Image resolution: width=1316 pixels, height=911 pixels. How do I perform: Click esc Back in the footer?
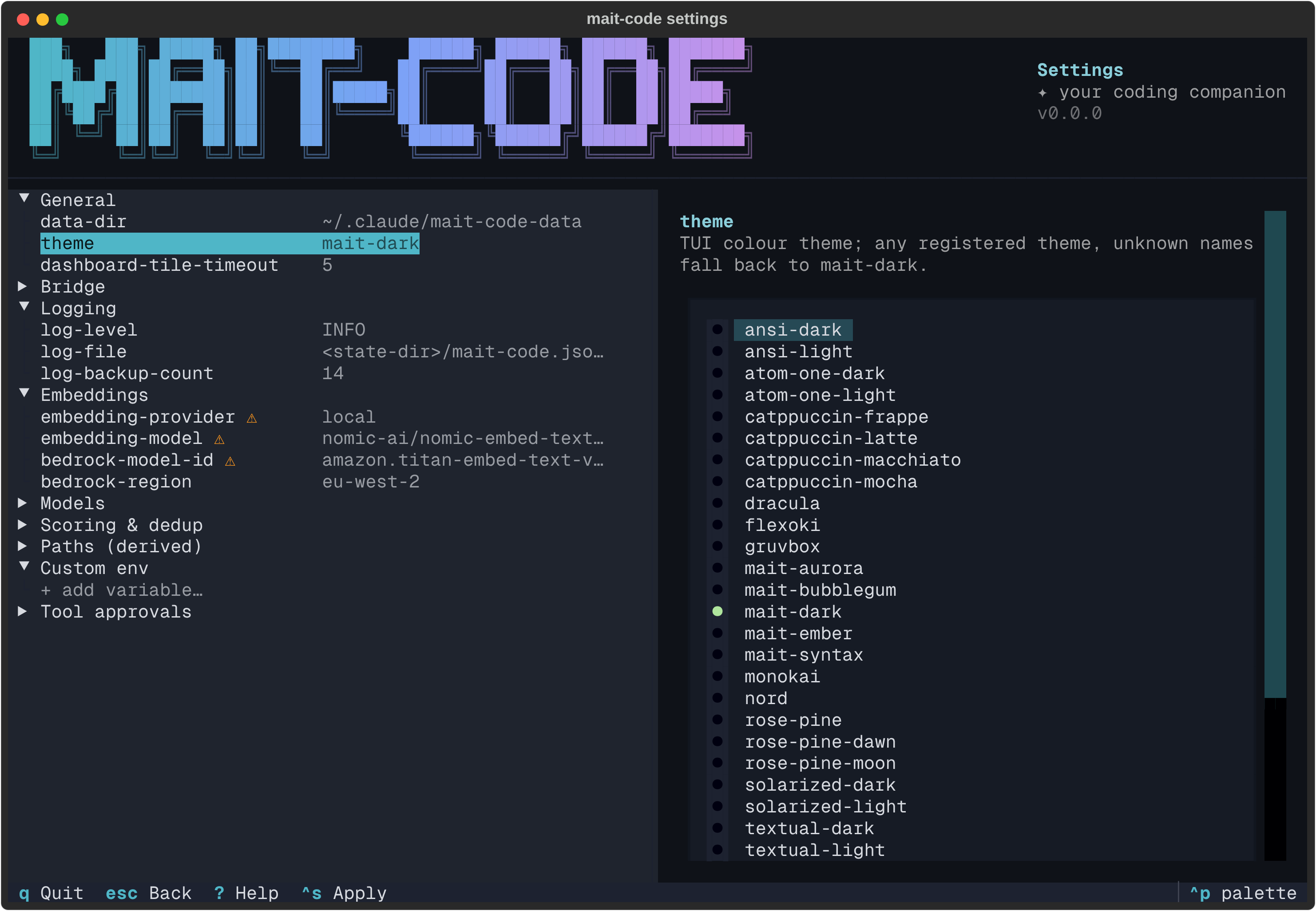148,893
